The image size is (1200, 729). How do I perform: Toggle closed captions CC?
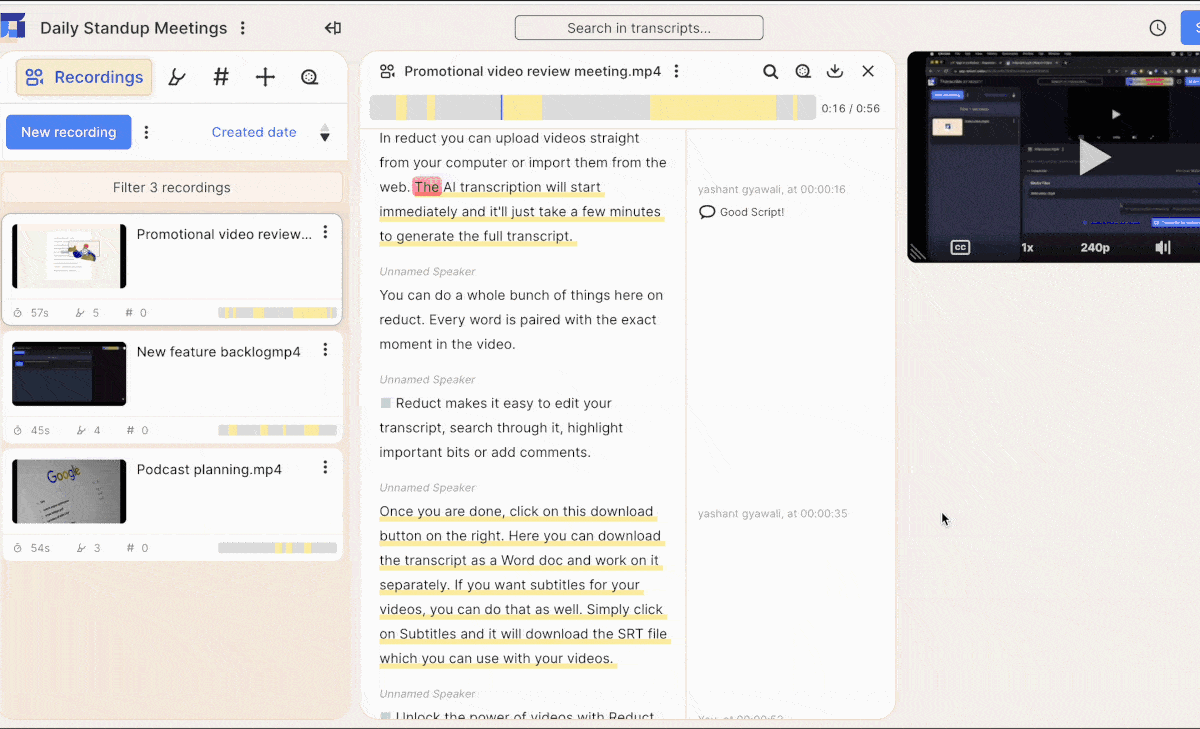(x=960, y=247)
